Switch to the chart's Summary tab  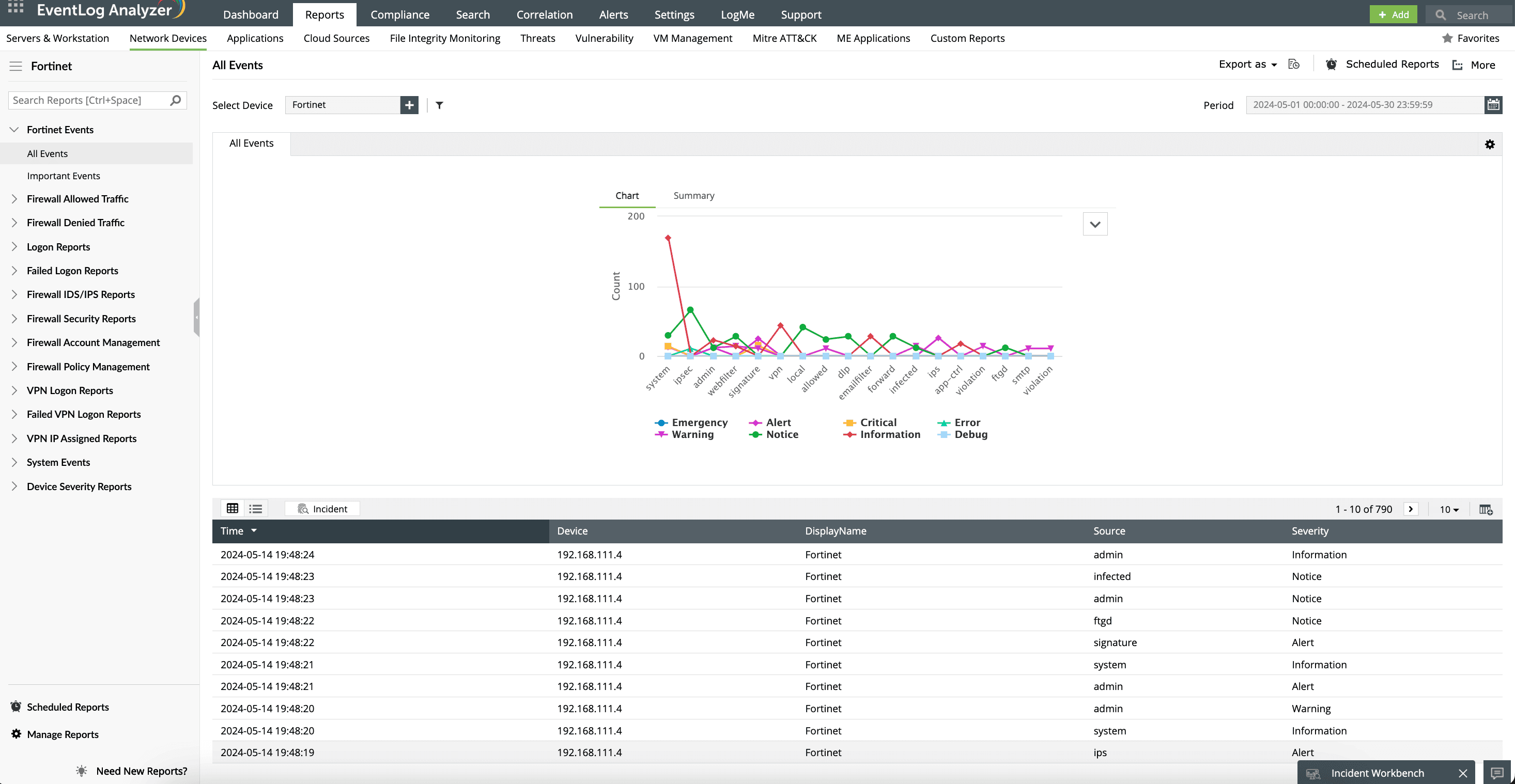click(693, 196)
